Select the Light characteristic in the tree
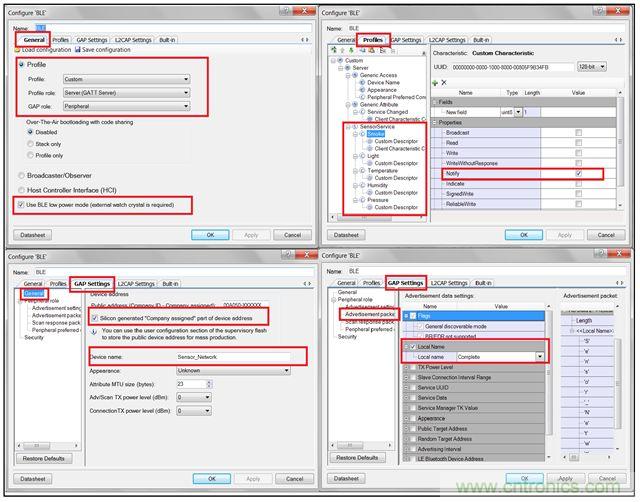640x502 pixels. (x=373, y=156)
